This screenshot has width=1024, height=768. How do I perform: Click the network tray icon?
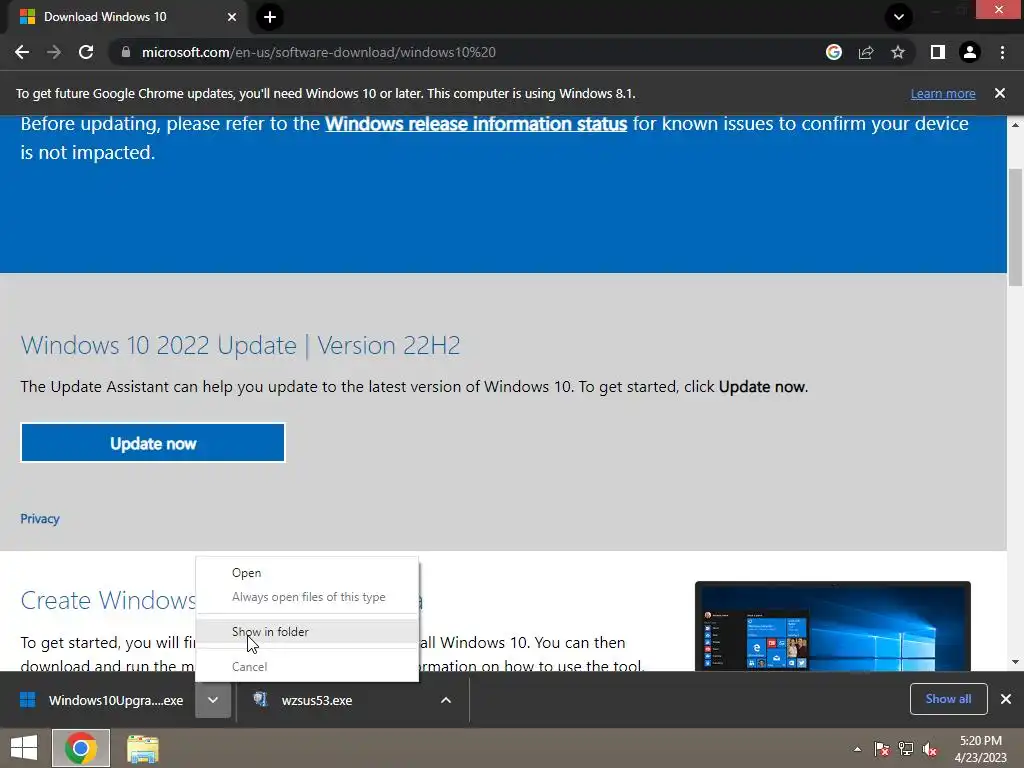[906, 749]
